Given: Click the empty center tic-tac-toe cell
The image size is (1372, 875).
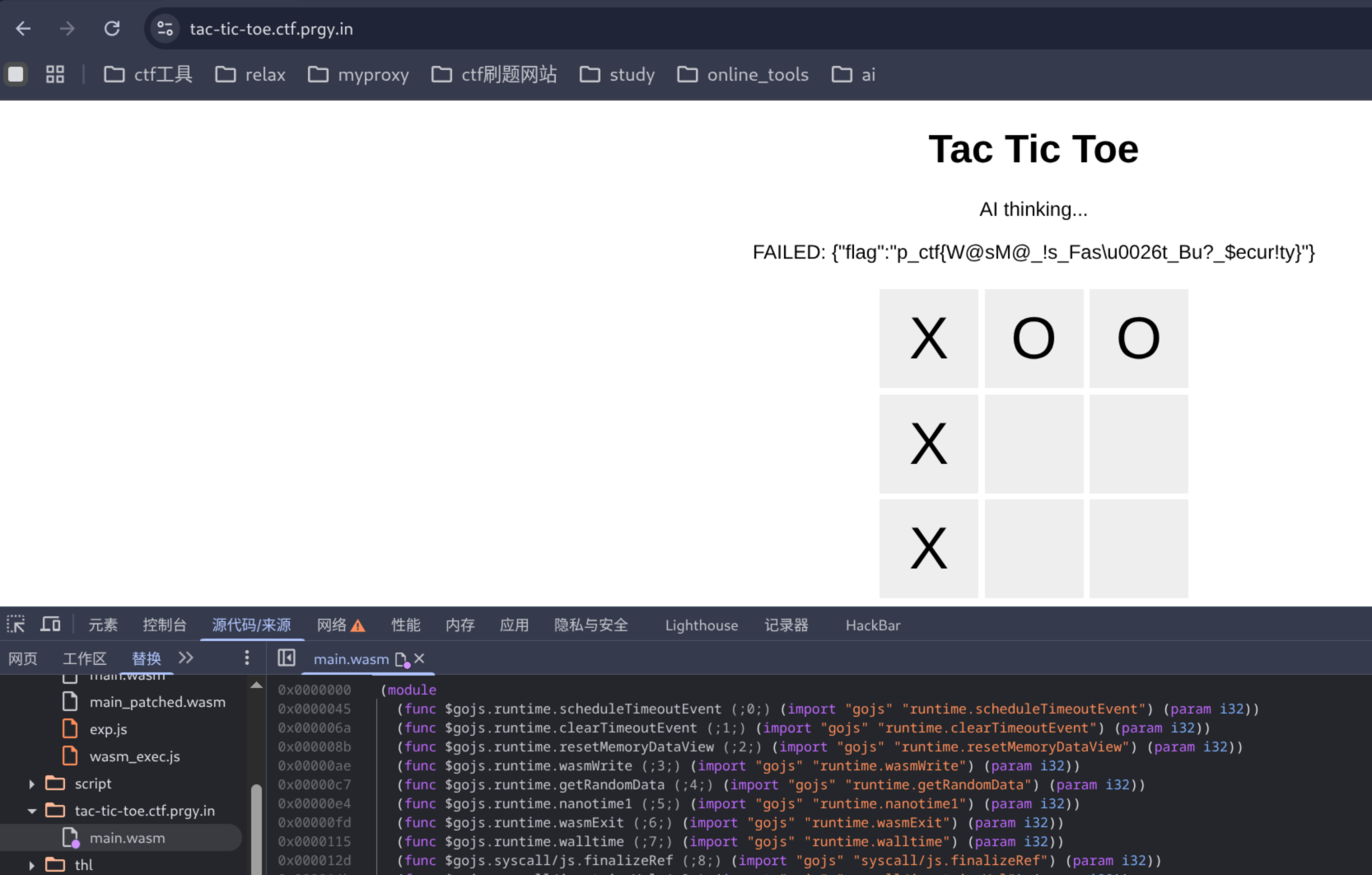Looking at the screenshot, I should point(1034,443).
